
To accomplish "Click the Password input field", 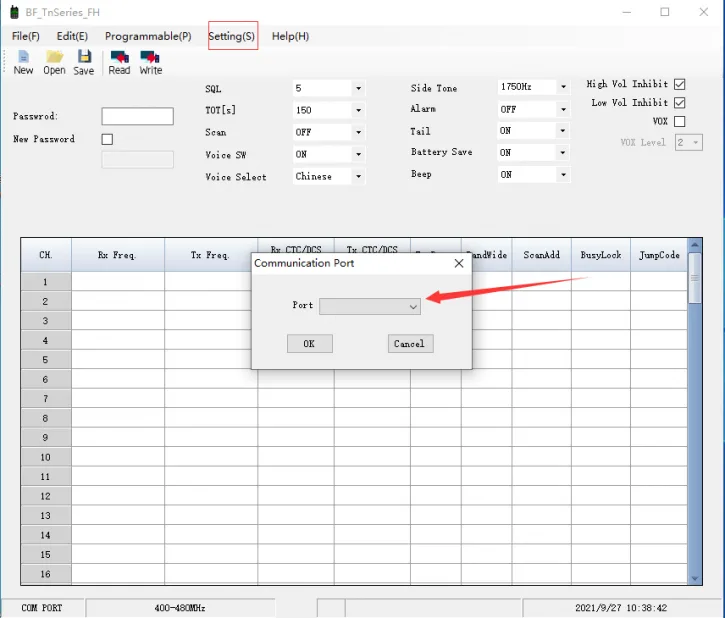I will [137, 117].
